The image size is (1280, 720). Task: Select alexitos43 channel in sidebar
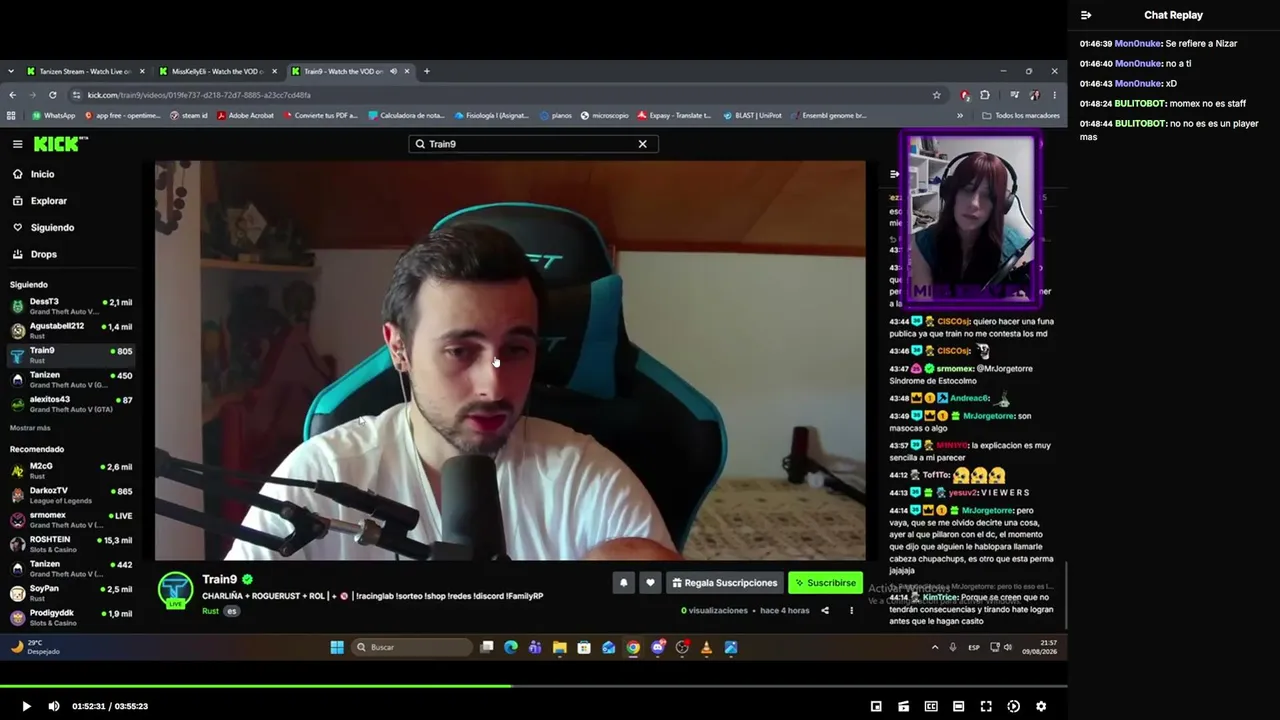pyautogui.click(x=71, y=403)
